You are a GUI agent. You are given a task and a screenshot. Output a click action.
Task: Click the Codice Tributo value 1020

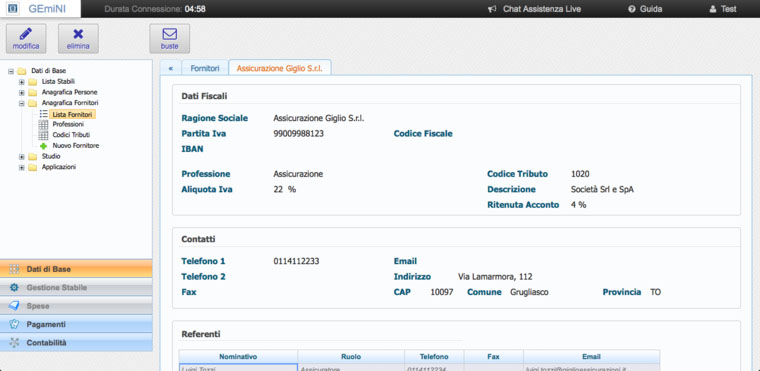pyautogui.click(x=580, y=174)
